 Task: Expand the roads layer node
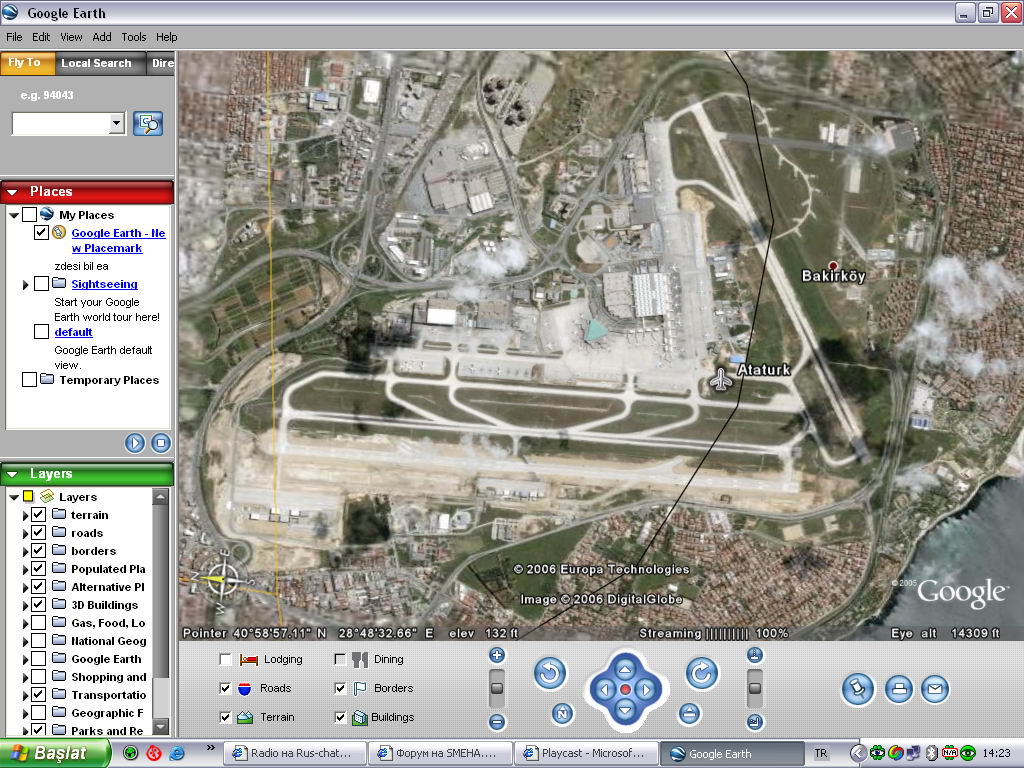[25, 534]
